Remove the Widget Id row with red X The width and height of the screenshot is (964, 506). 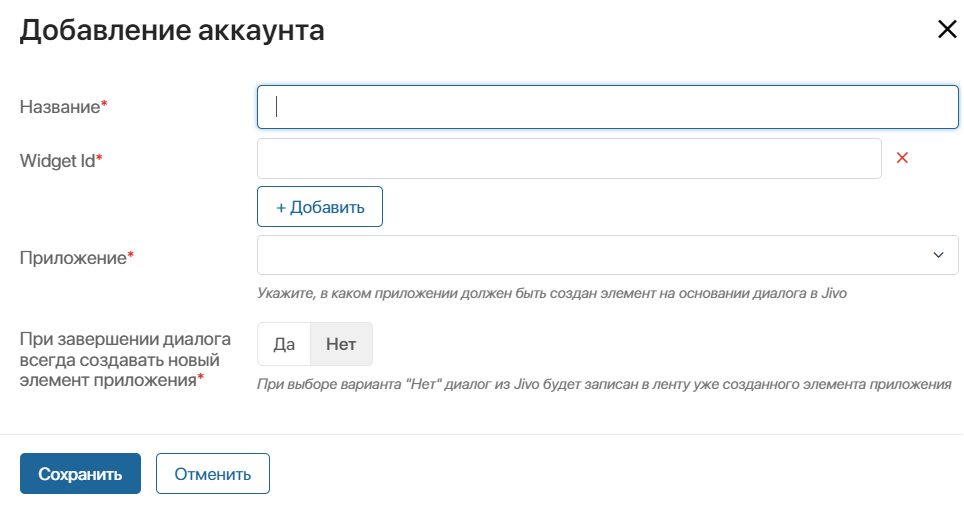(x=902, y=158)
